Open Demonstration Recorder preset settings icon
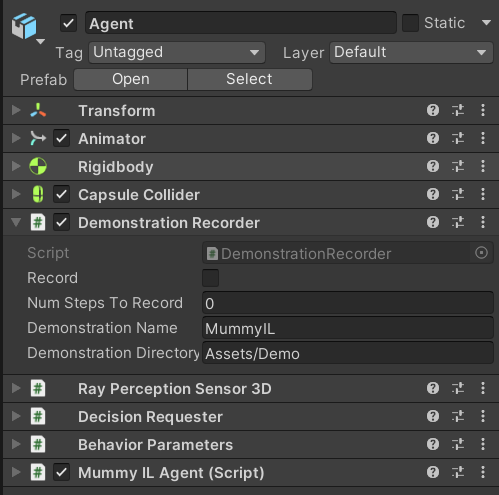The height and width of the screenshot is (495, 499). (x=458, y=222)
